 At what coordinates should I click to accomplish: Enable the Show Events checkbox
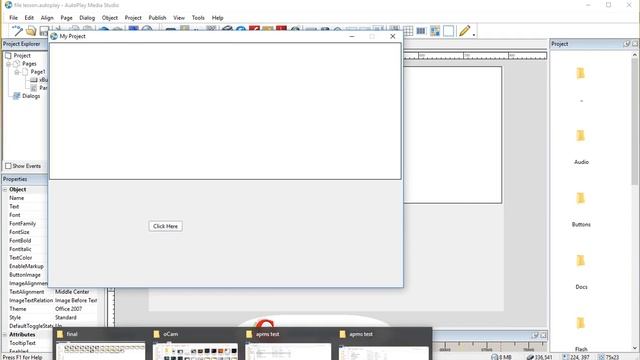tap(8, 166)
